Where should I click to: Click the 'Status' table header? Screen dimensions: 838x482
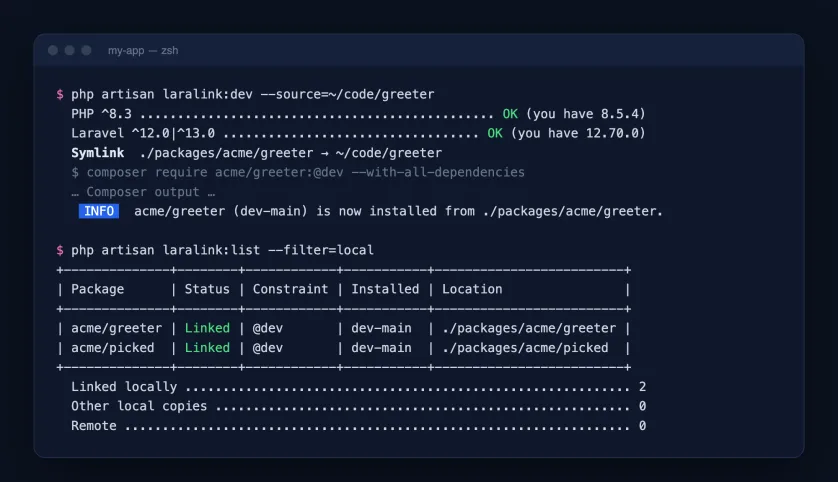click(x=207, y=289)
